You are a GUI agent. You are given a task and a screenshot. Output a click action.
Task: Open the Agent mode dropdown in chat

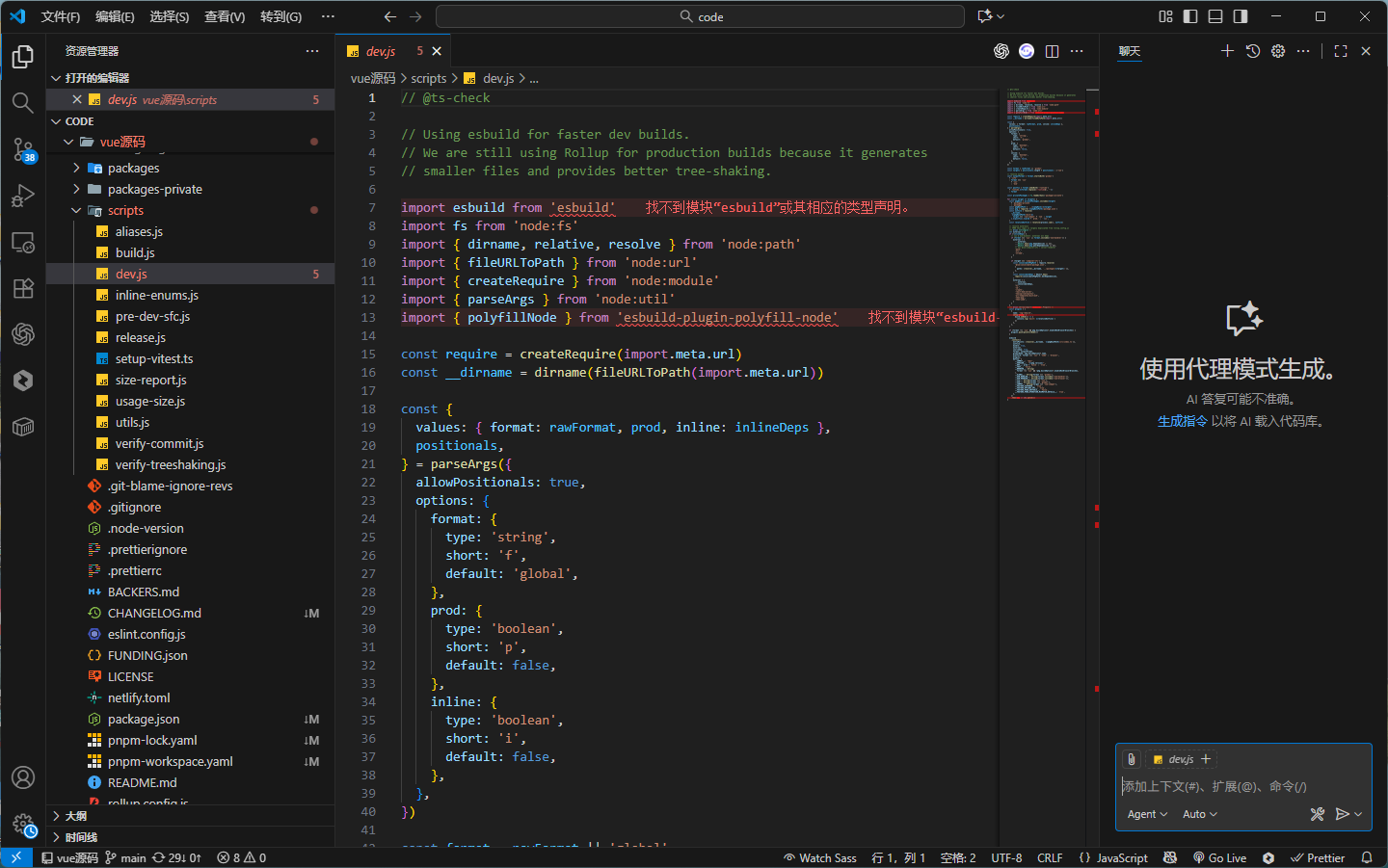(1147, 814)
